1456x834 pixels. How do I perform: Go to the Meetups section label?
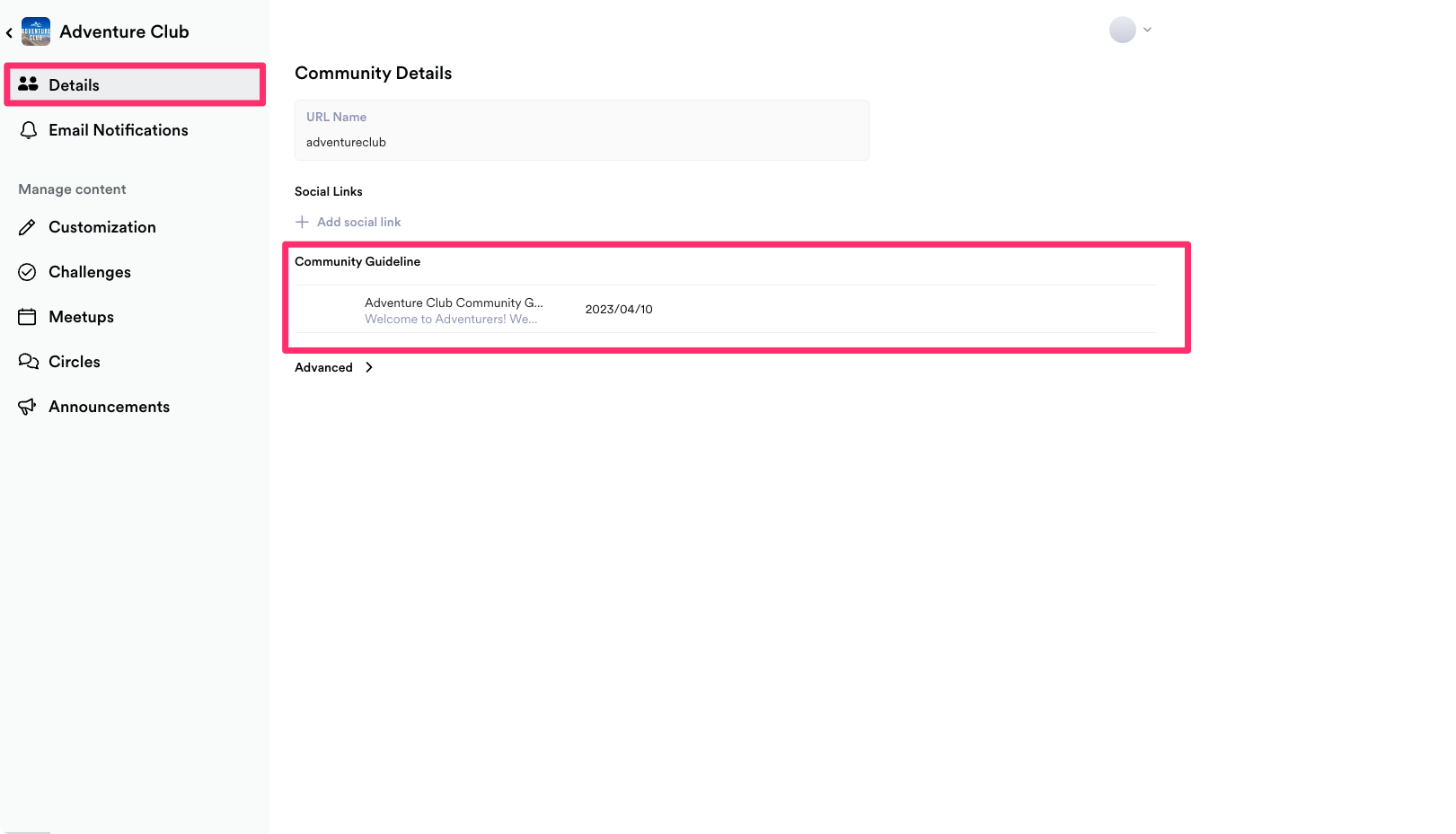pyautogui.click(x=81, y=317)
